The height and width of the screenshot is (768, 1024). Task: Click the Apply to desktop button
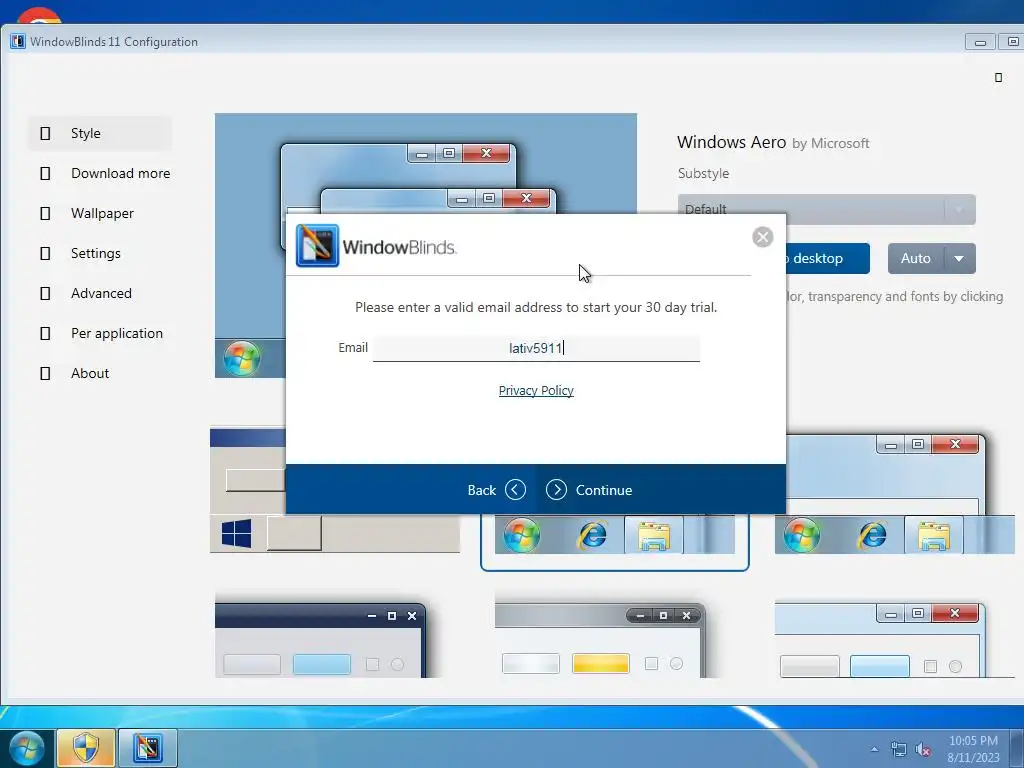[x=827, y=259]
